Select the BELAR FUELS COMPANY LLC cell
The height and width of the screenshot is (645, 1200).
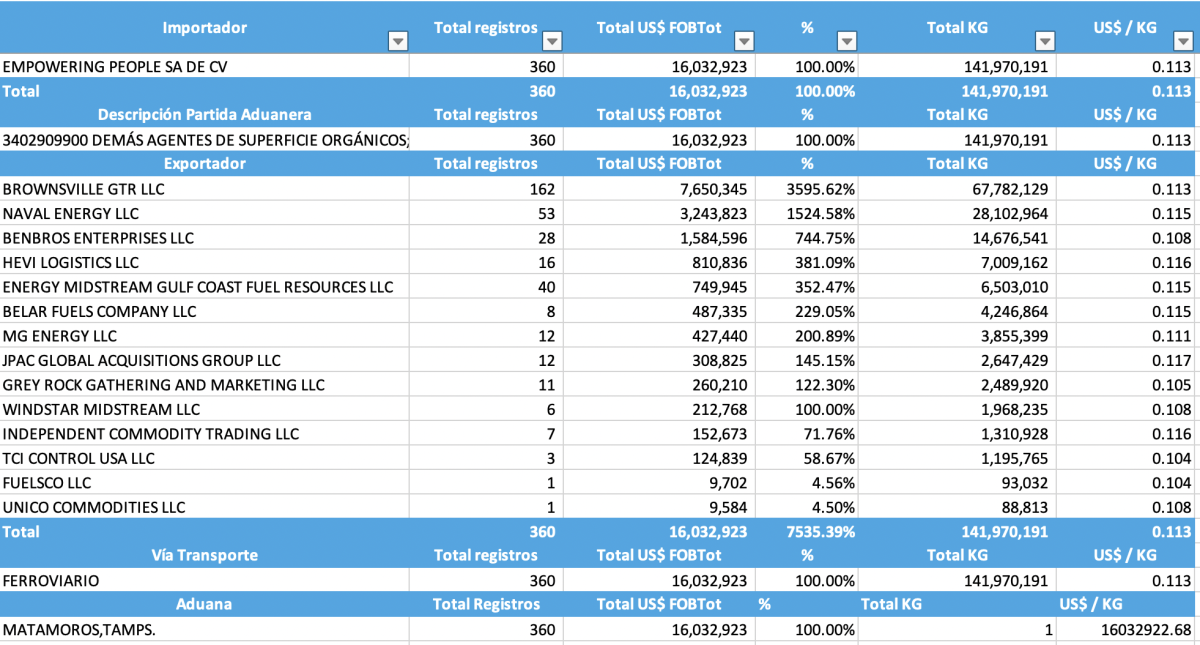click(204, 312)
